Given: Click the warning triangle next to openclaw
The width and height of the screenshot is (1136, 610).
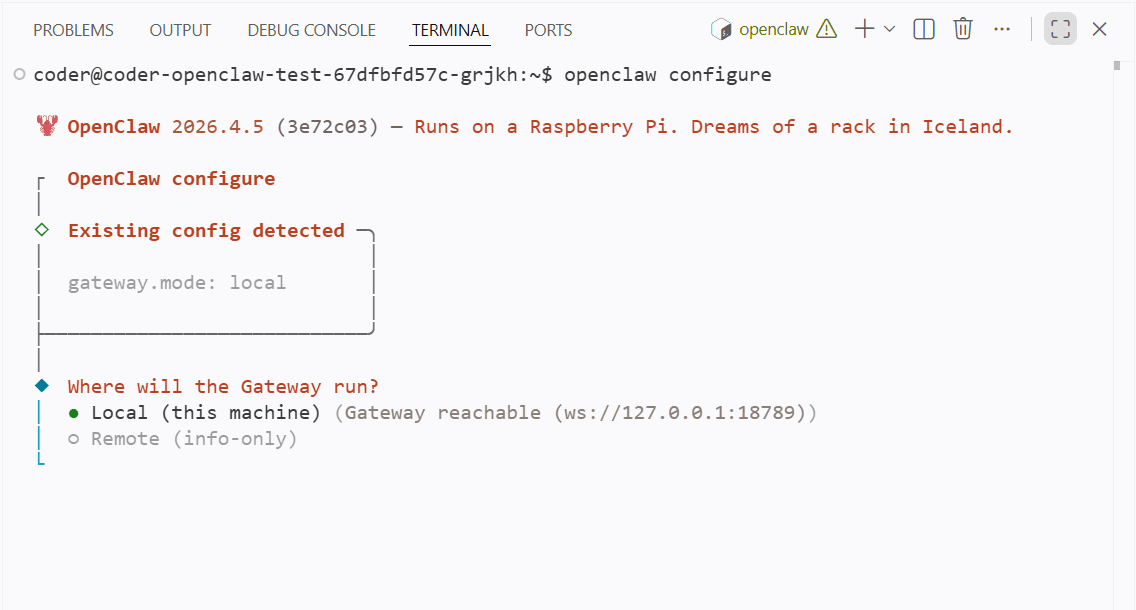Looking at the screenshot, I should pyautogui.click(x=827, y=29).
